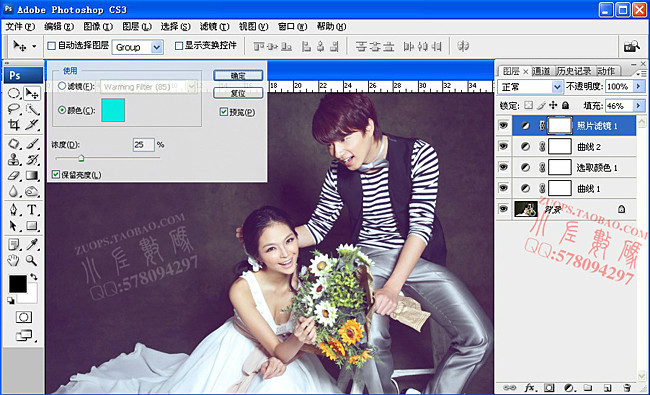Image resolution: width=650 pixels, height=395 pixels.
Task: Switch to the 动作 tab
Action: point(606,71)
